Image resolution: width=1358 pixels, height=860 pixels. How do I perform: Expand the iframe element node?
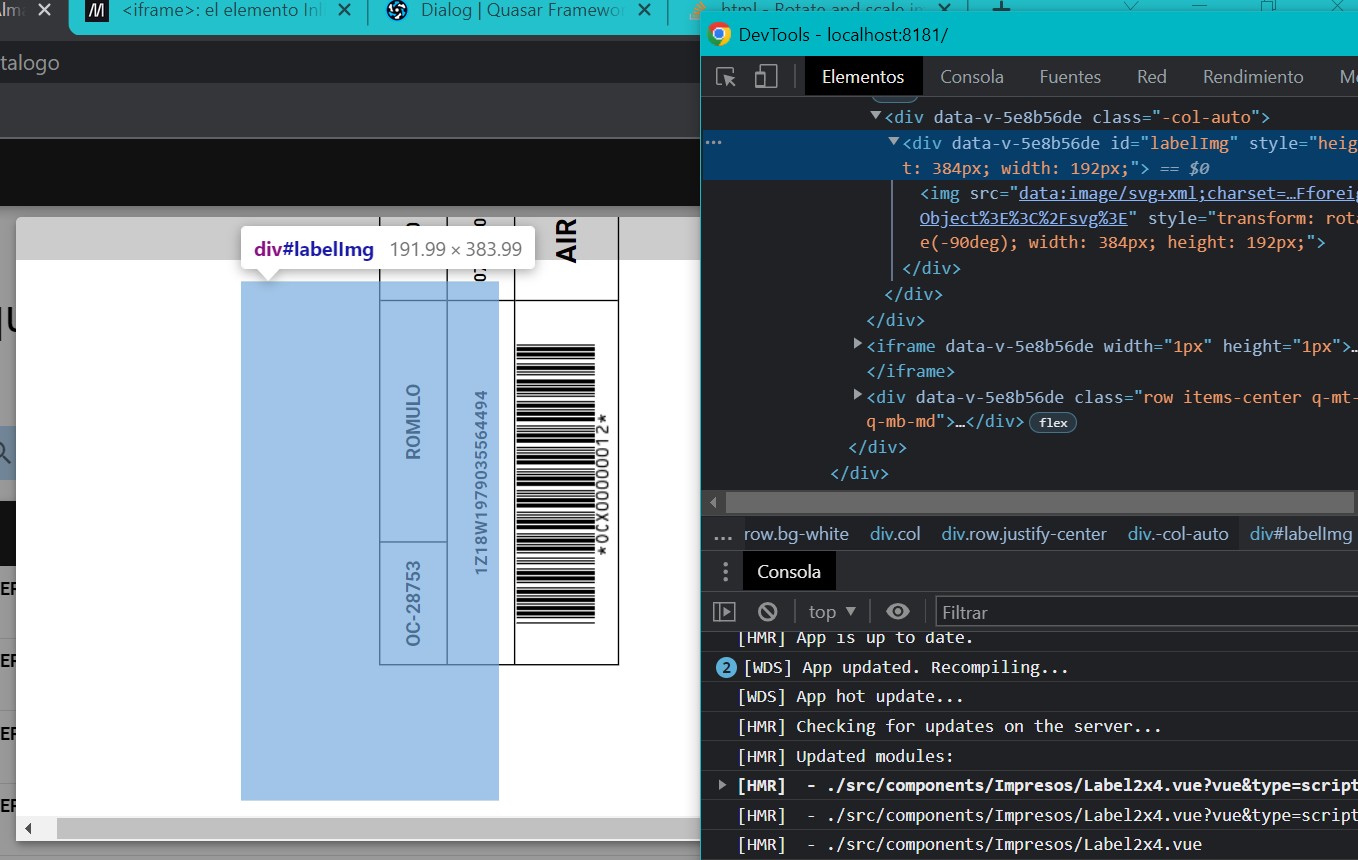point(858,345)
